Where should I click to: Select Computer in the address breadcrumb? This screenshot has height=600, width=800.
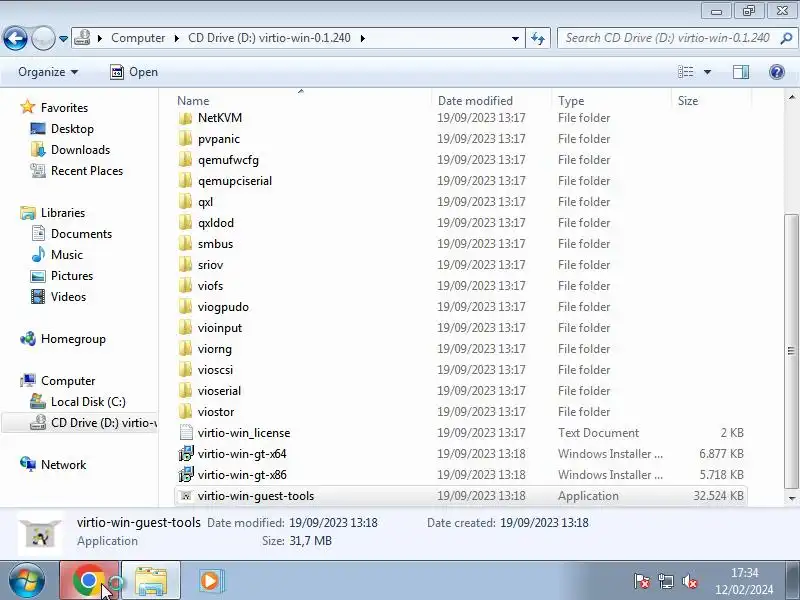pos(138,38)
